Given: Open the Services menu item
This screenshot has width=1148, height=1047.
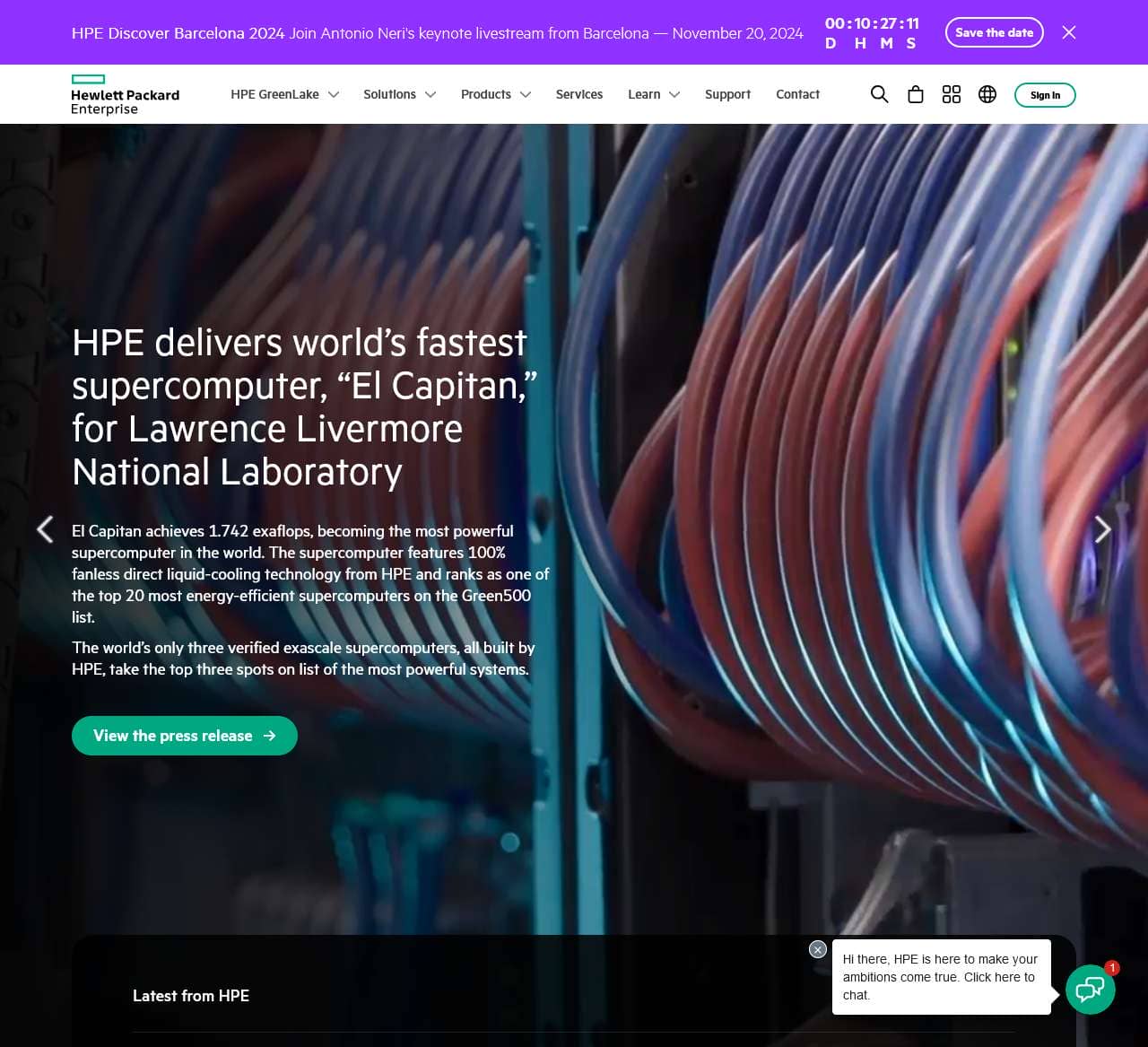Looking at the screenshot, I should point(579,94).
